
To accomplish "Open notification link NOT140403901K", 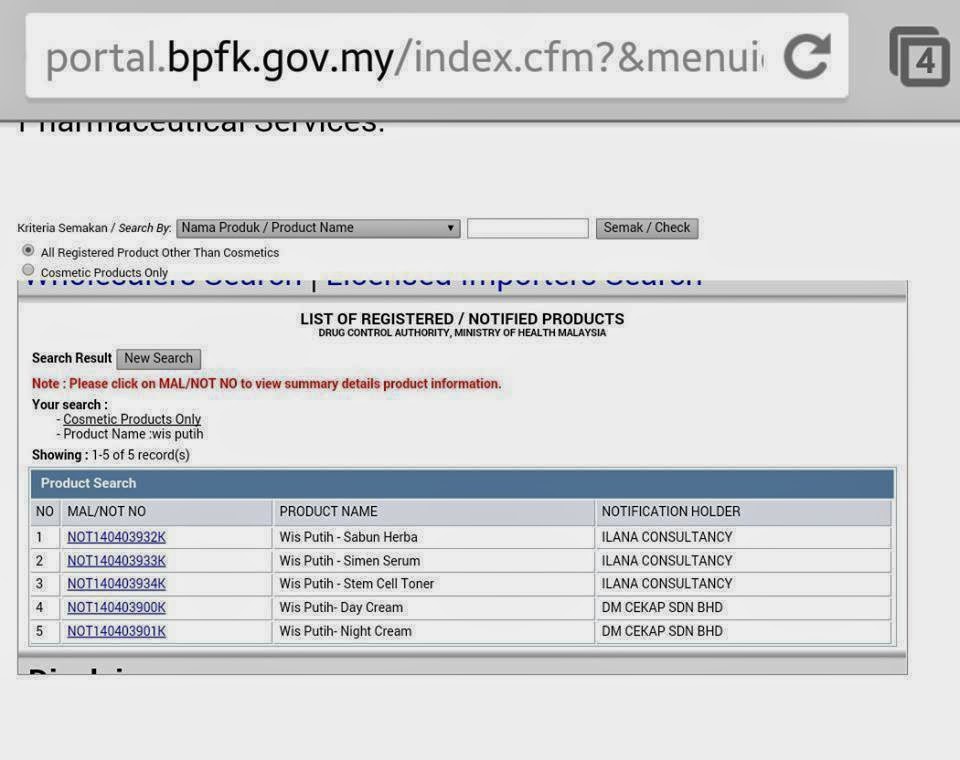I will click(x=116, y=631).
